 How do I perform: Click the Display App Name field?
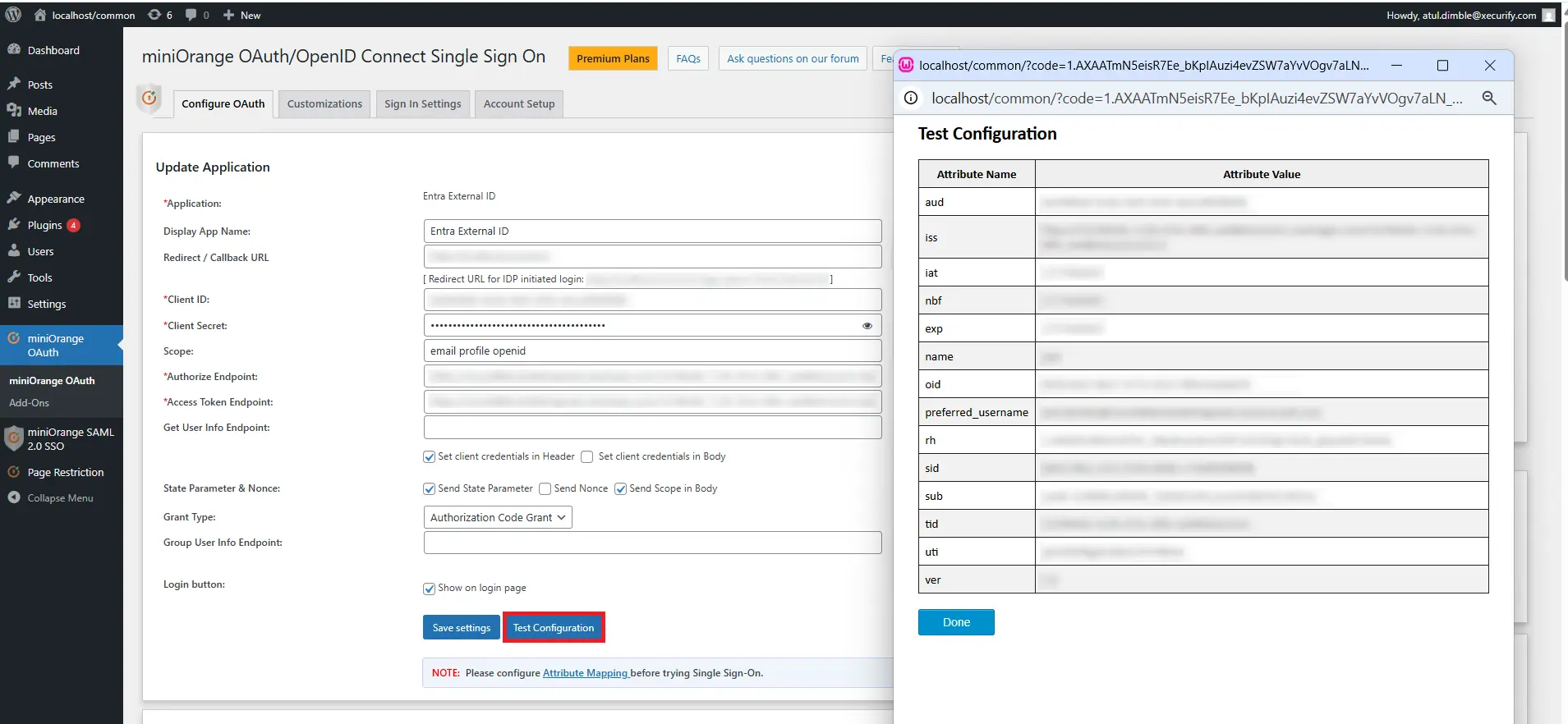tap(653, 231)
